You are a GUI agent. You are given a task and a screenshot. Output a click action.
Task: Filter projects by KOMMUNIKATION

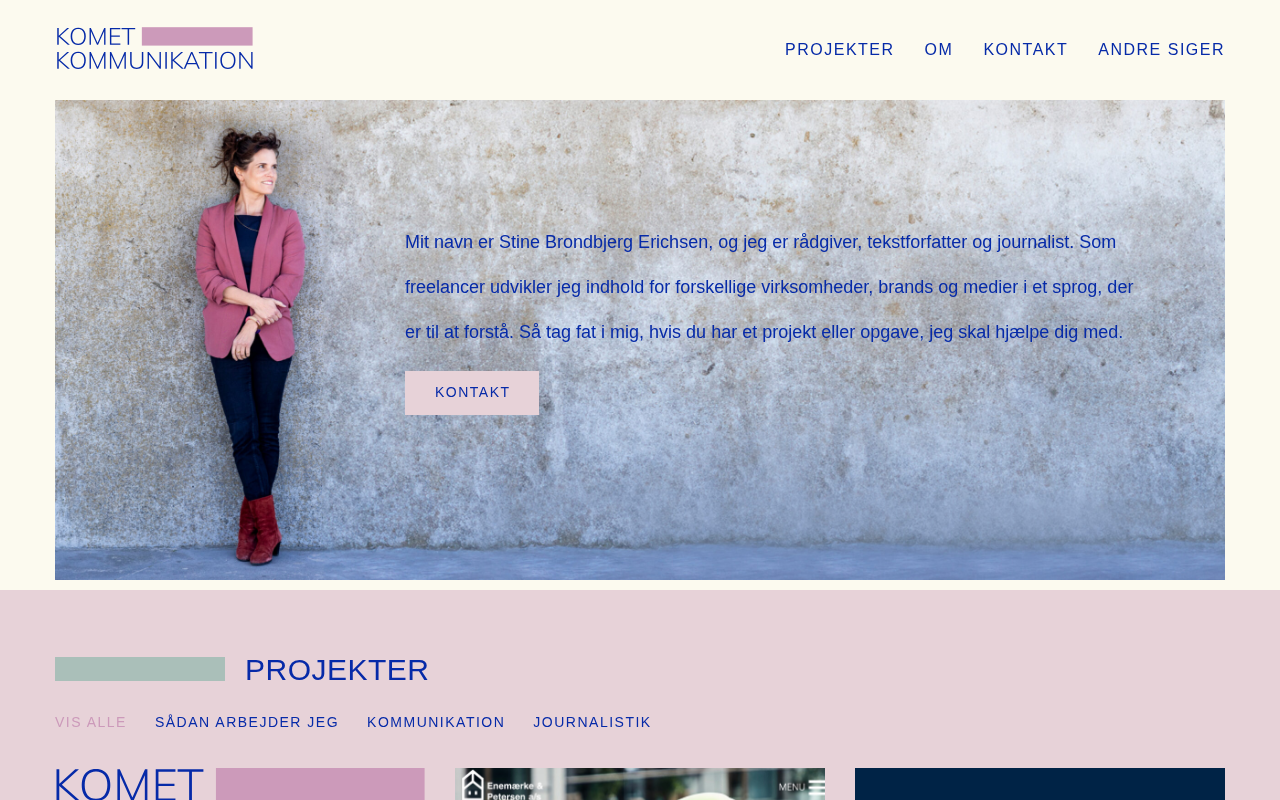pos(436,722)
